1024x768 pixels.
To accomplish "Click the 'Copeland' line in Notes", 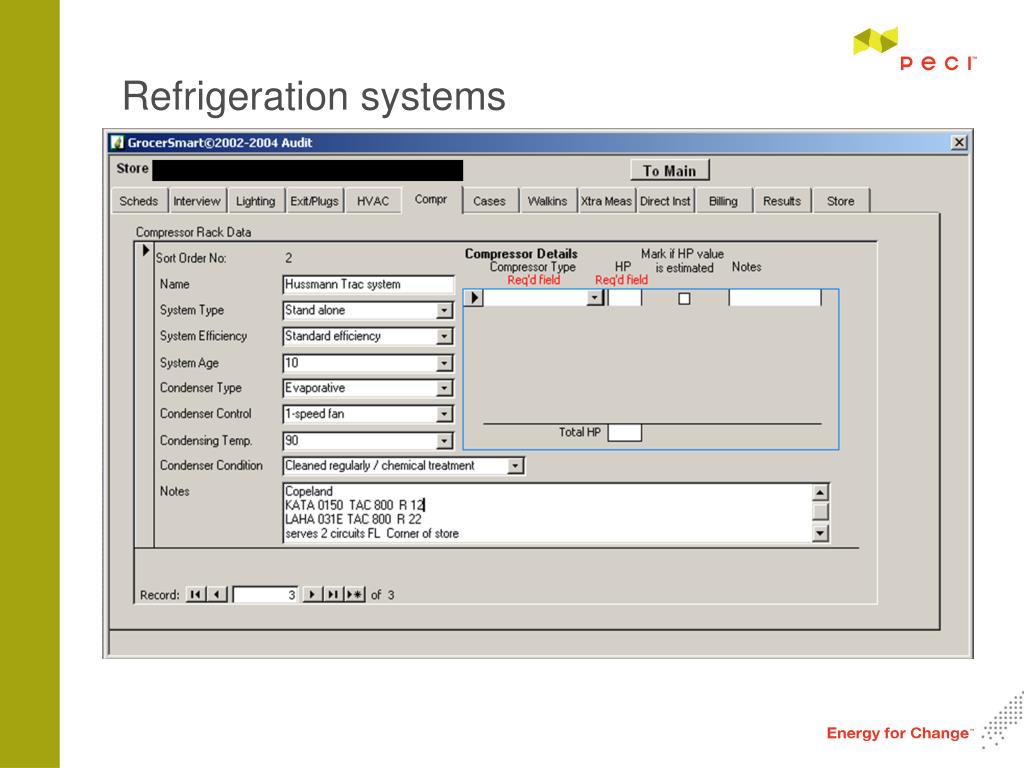I will (x=309, y=491).
